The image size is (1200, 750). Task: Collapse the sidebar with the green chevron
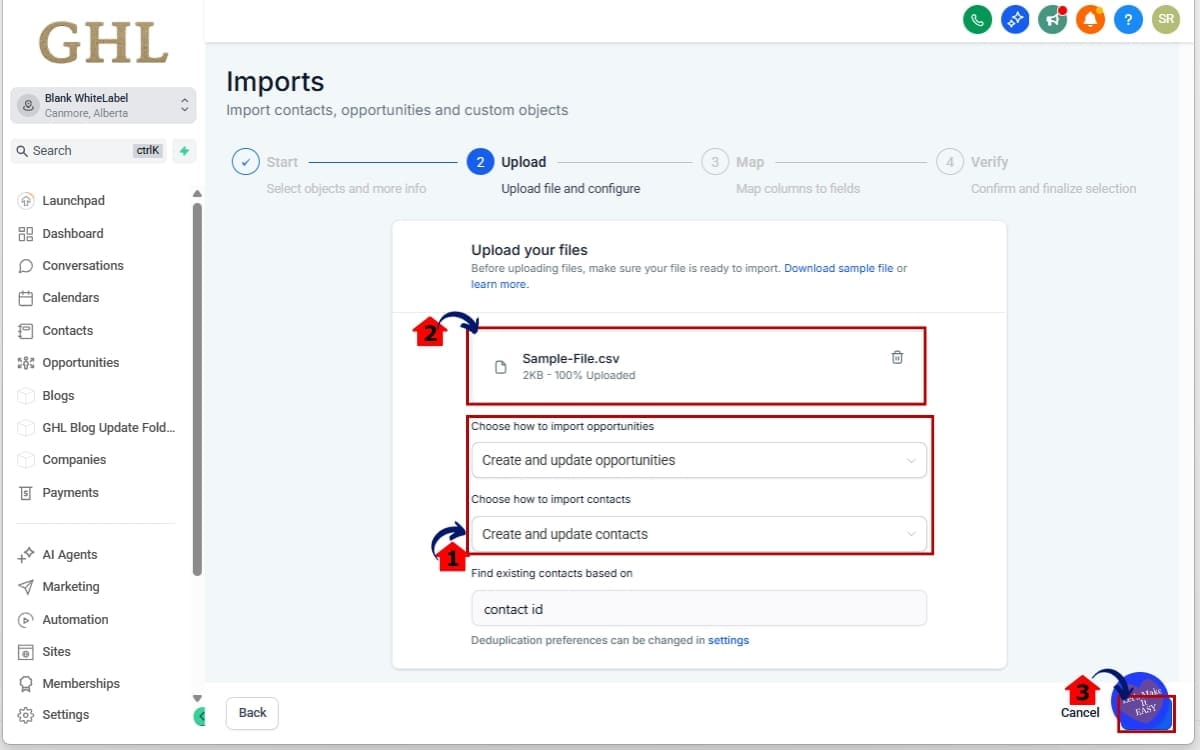pyautogui.click(x=200, y=717)
